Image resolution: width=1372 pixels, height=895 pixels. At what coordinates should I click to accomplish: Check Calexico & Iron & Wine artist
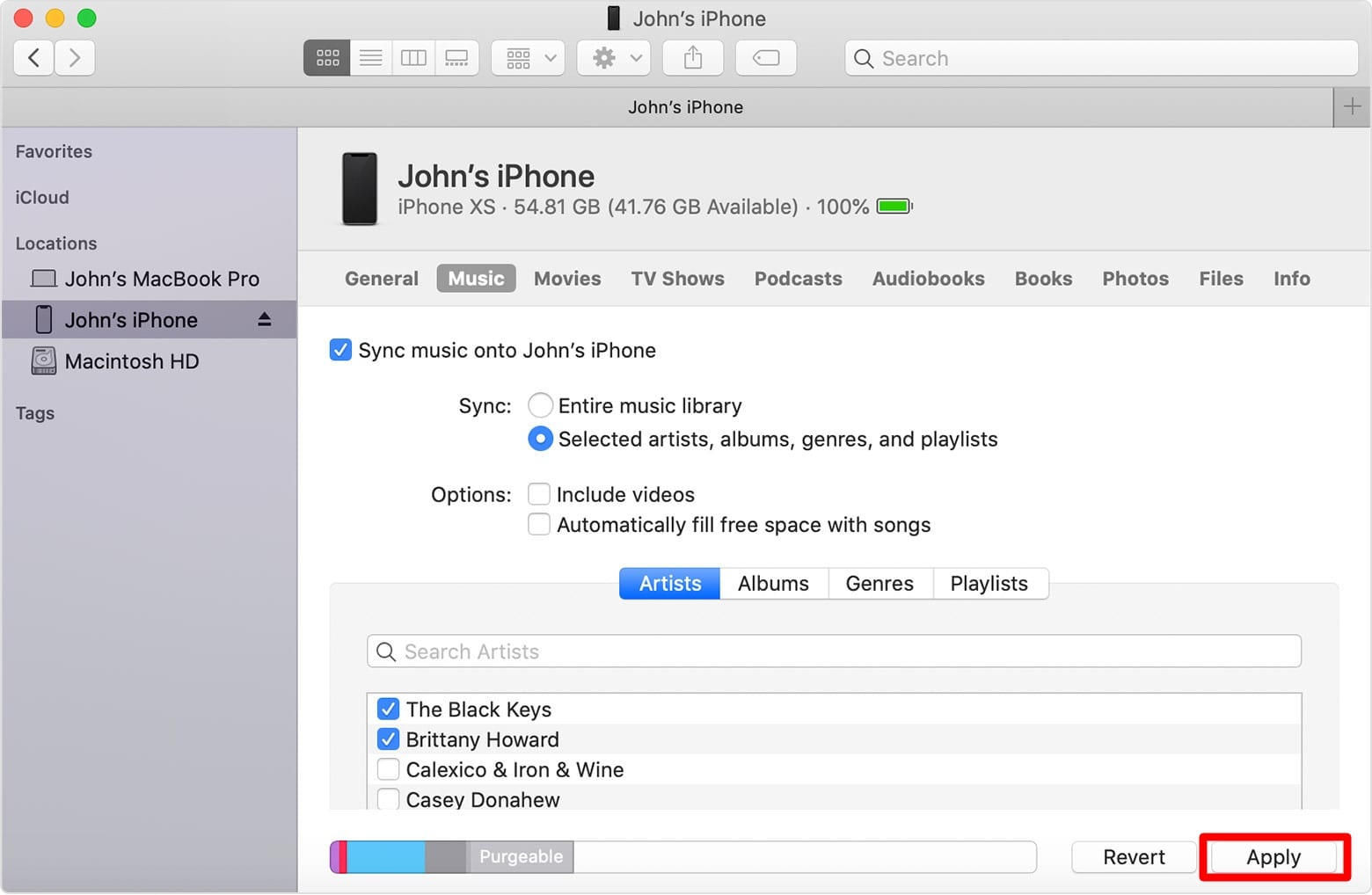(388, 769)
